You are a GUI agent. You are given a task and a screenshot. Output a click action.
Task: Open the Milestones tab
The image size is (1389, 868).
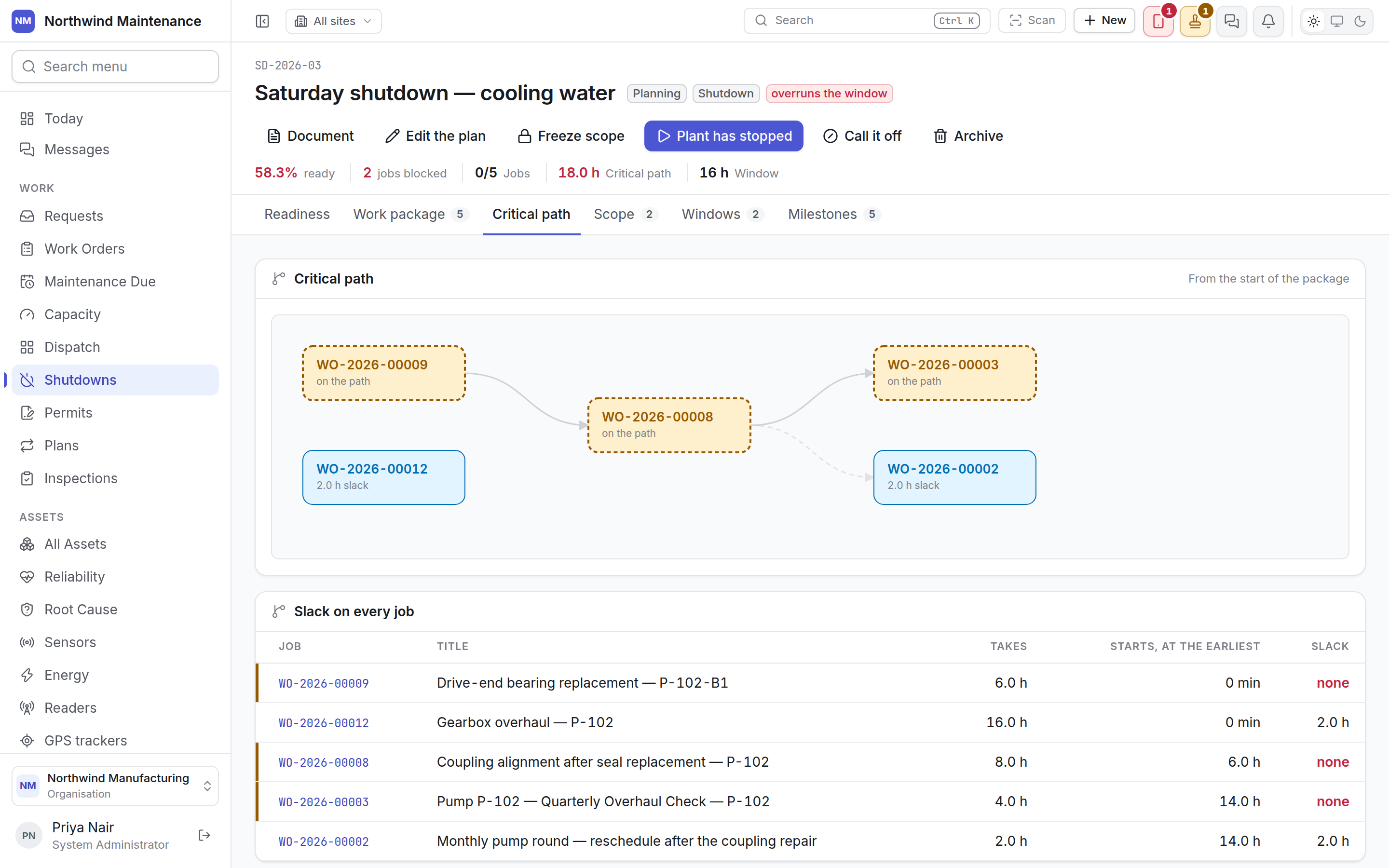coord(834,214)
